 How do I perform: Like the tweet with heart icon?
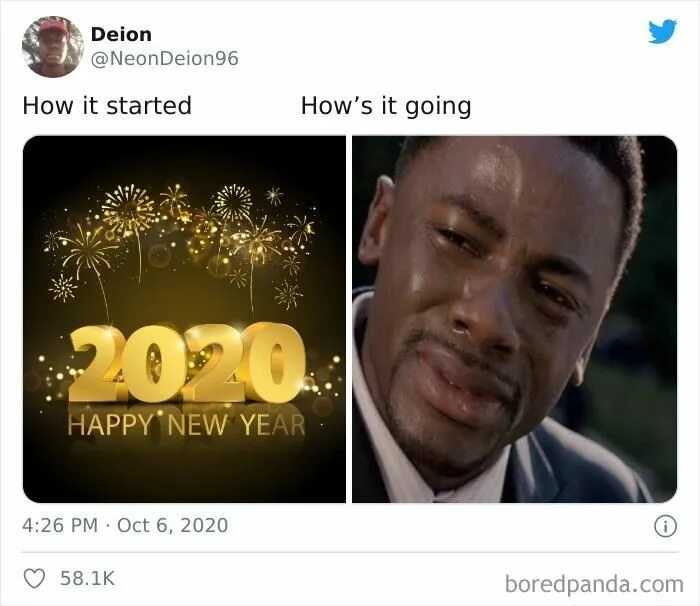pos(34,578)
